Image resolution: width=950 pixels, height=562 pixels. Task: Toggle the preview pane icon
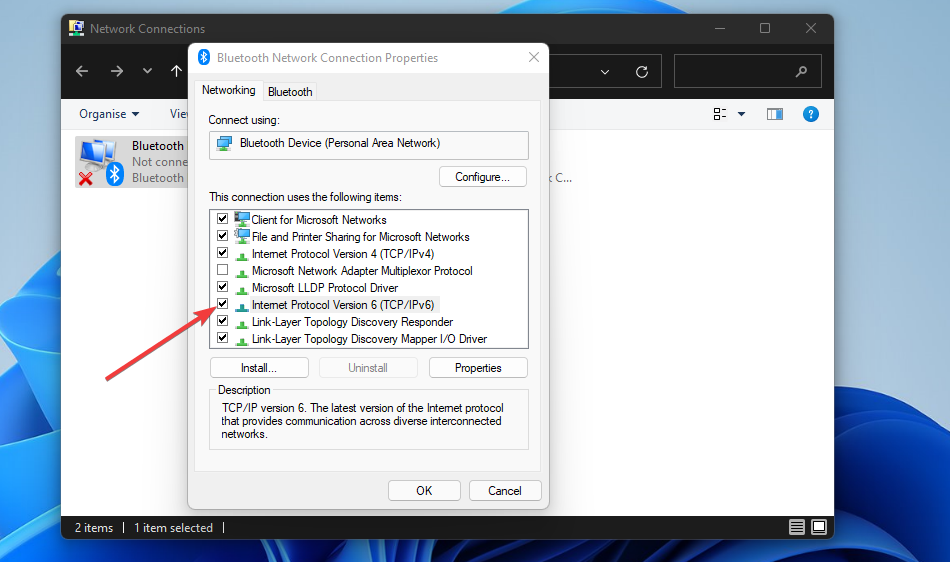click(775, 114)
